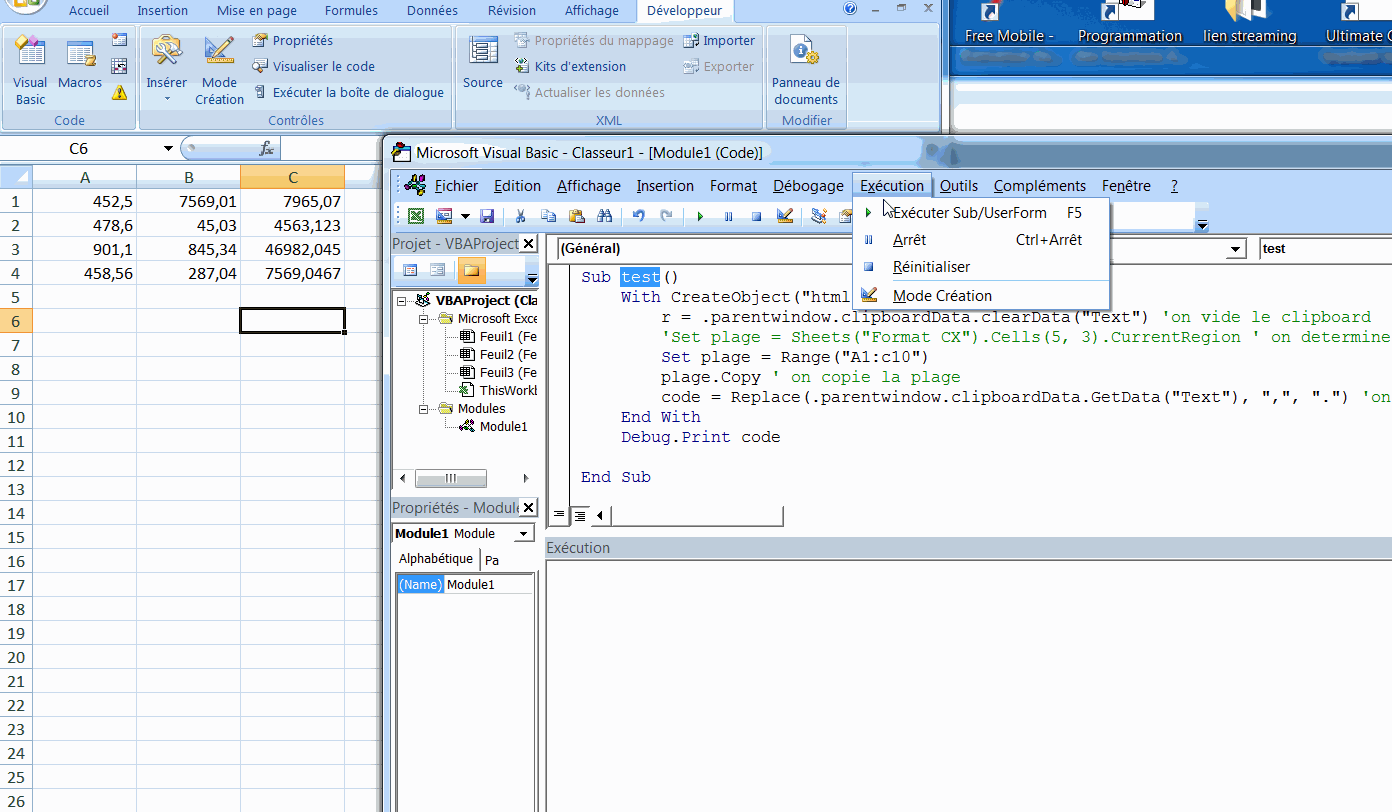Open the Visual Basic editor from ribbon

(30, 70)
